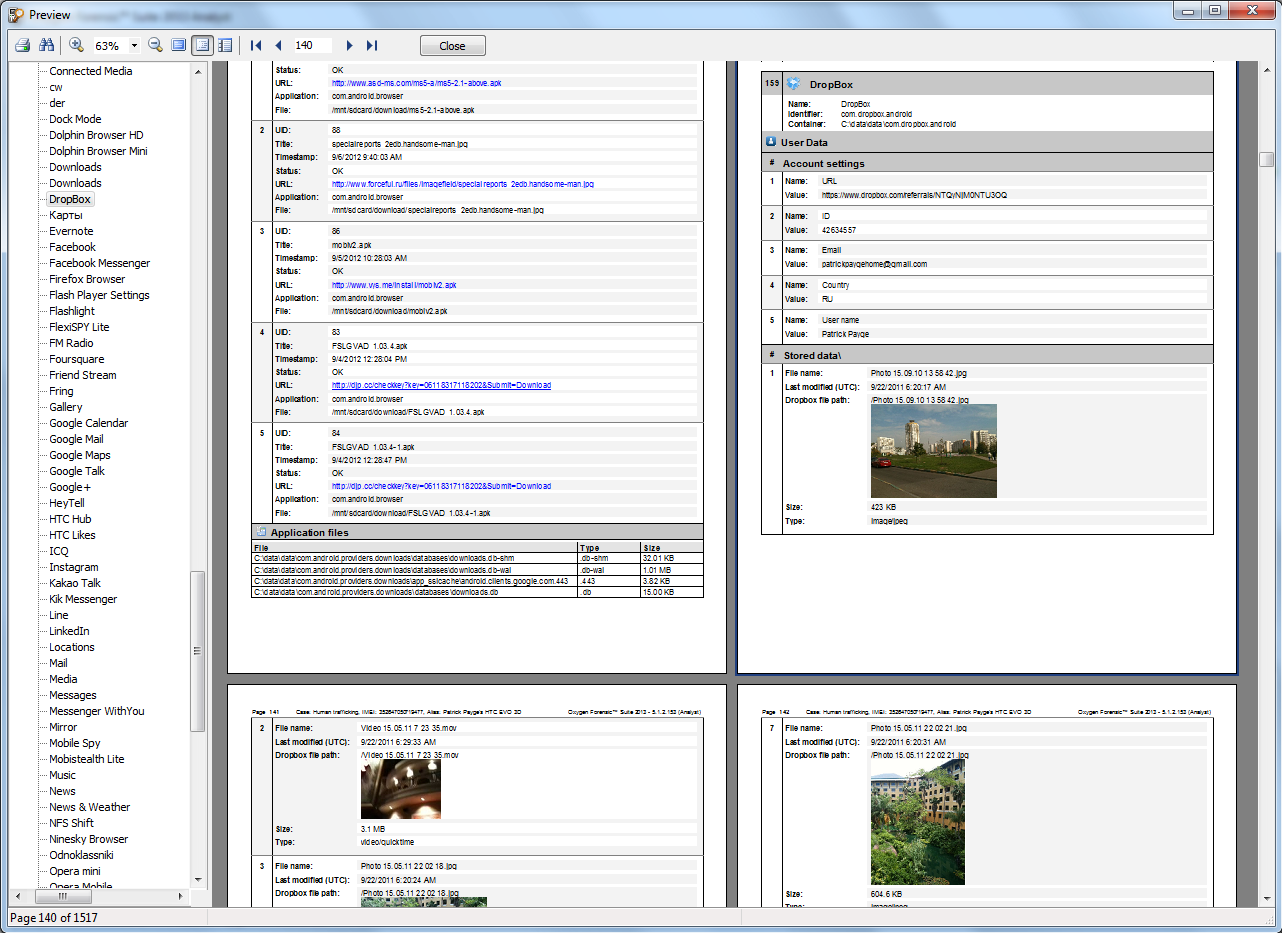Select LinkedIn in the tree
The width and height of the screenshot is (1282, 933).
tap(70, 631)
